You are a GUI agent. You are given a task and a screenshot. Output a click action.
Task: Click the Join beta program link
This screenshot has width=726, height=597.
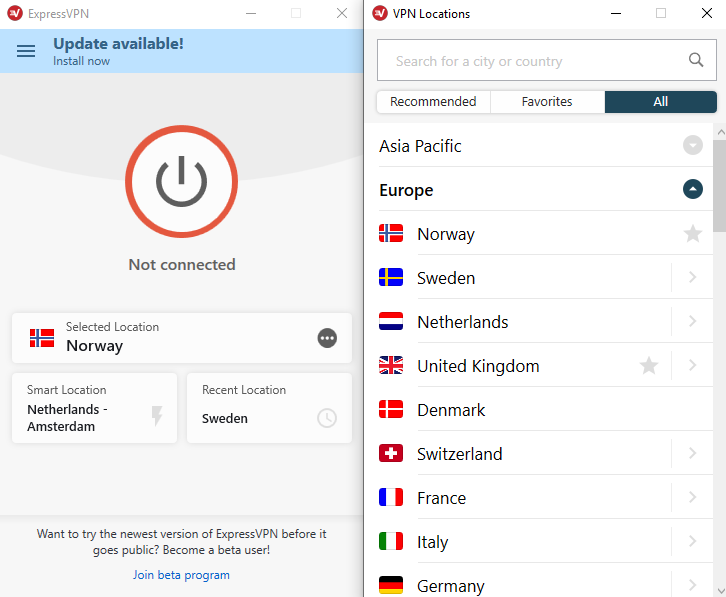181,575
